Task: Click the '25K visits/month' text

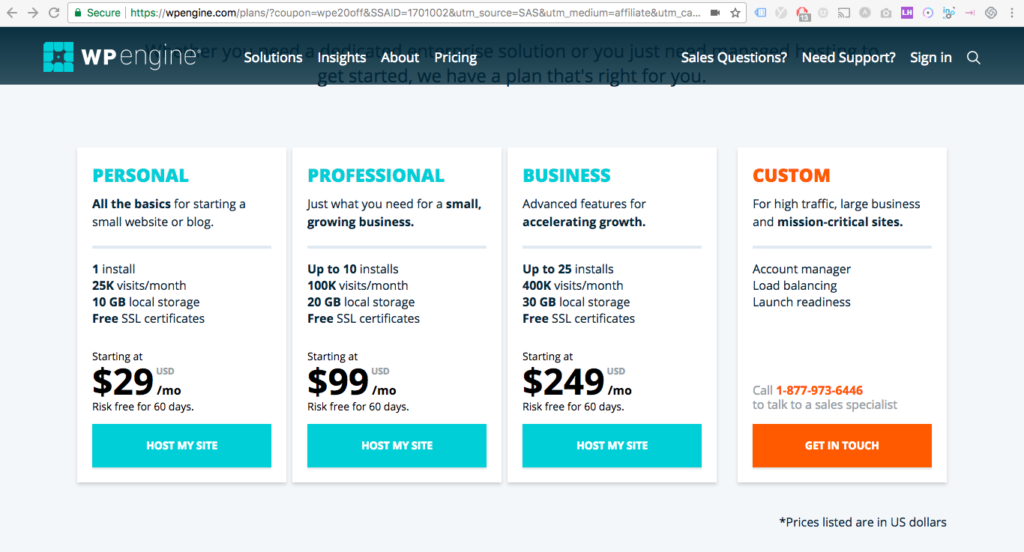Action: (139, 285)
